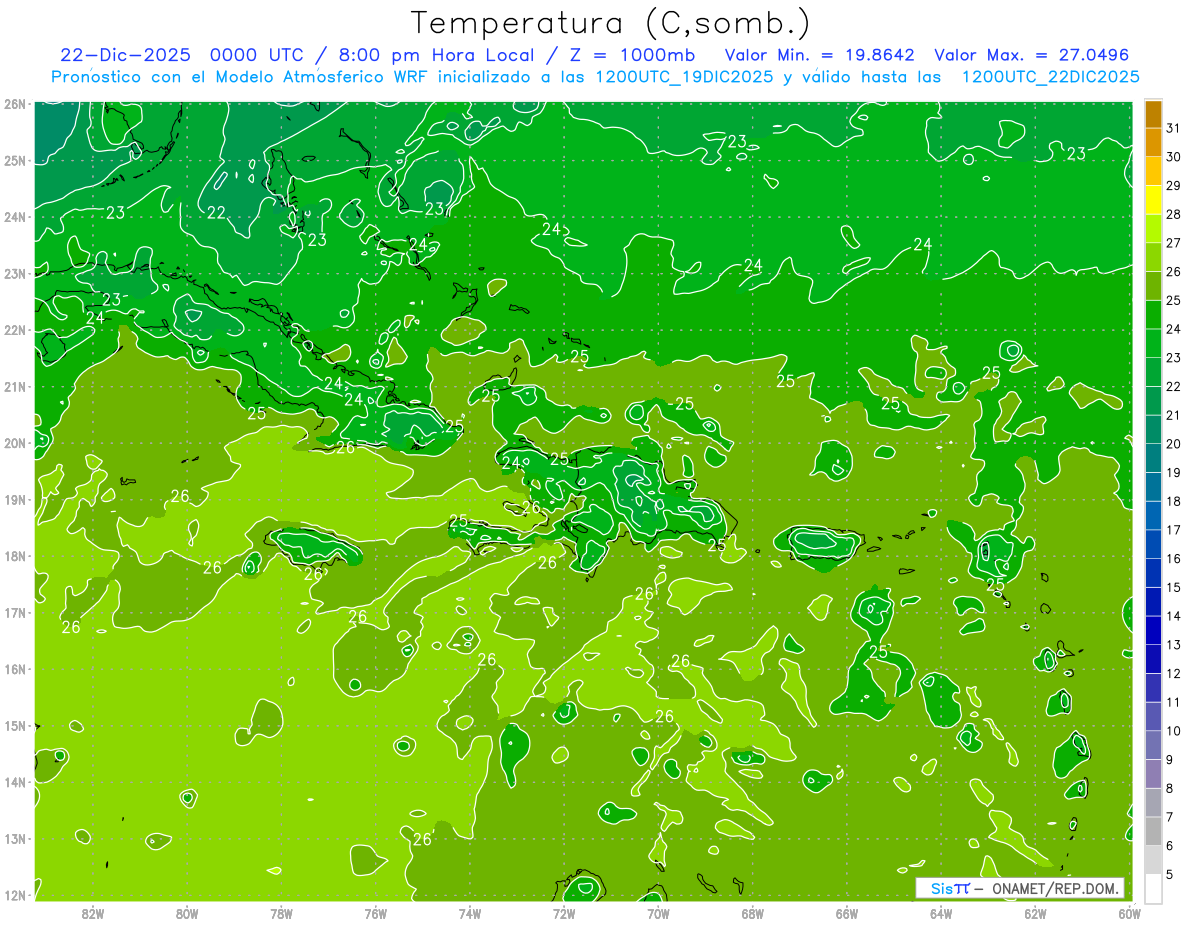The image size is (1200, 927).
Task: Click the colorbar legend value '18'
Action: [1173, 501]
